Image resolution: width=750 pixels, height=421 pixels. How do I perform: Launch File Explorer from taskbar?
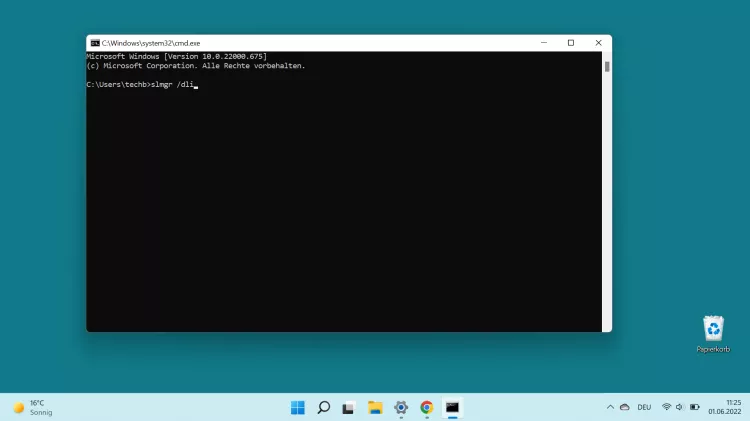coord(375,408)
